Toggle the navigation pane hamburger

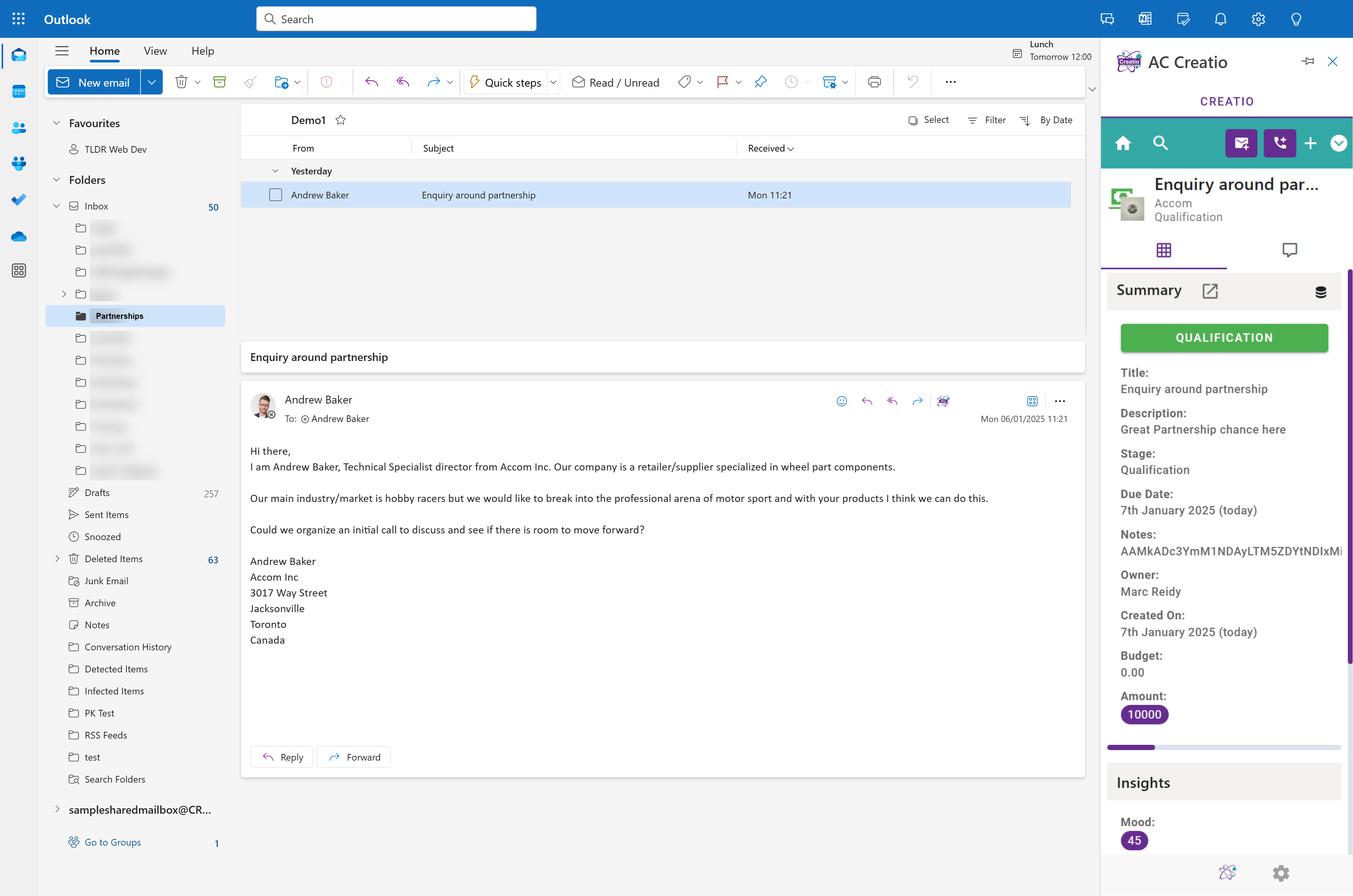[62, 51]
